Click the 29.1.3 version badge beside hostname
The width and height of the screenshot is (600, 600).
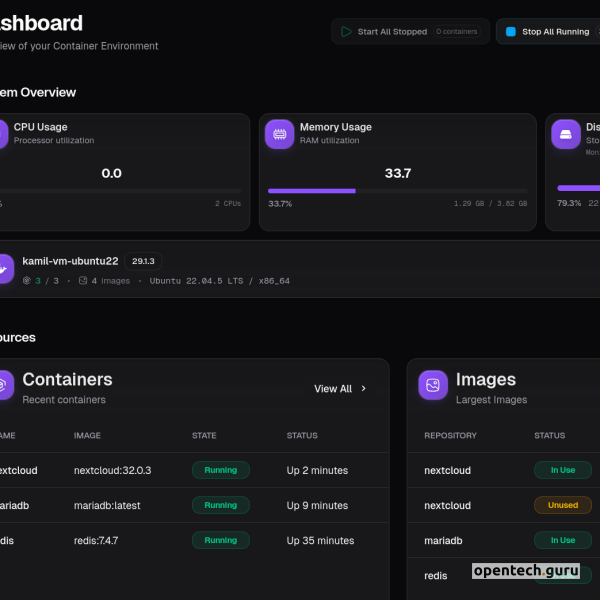[143, 261]
